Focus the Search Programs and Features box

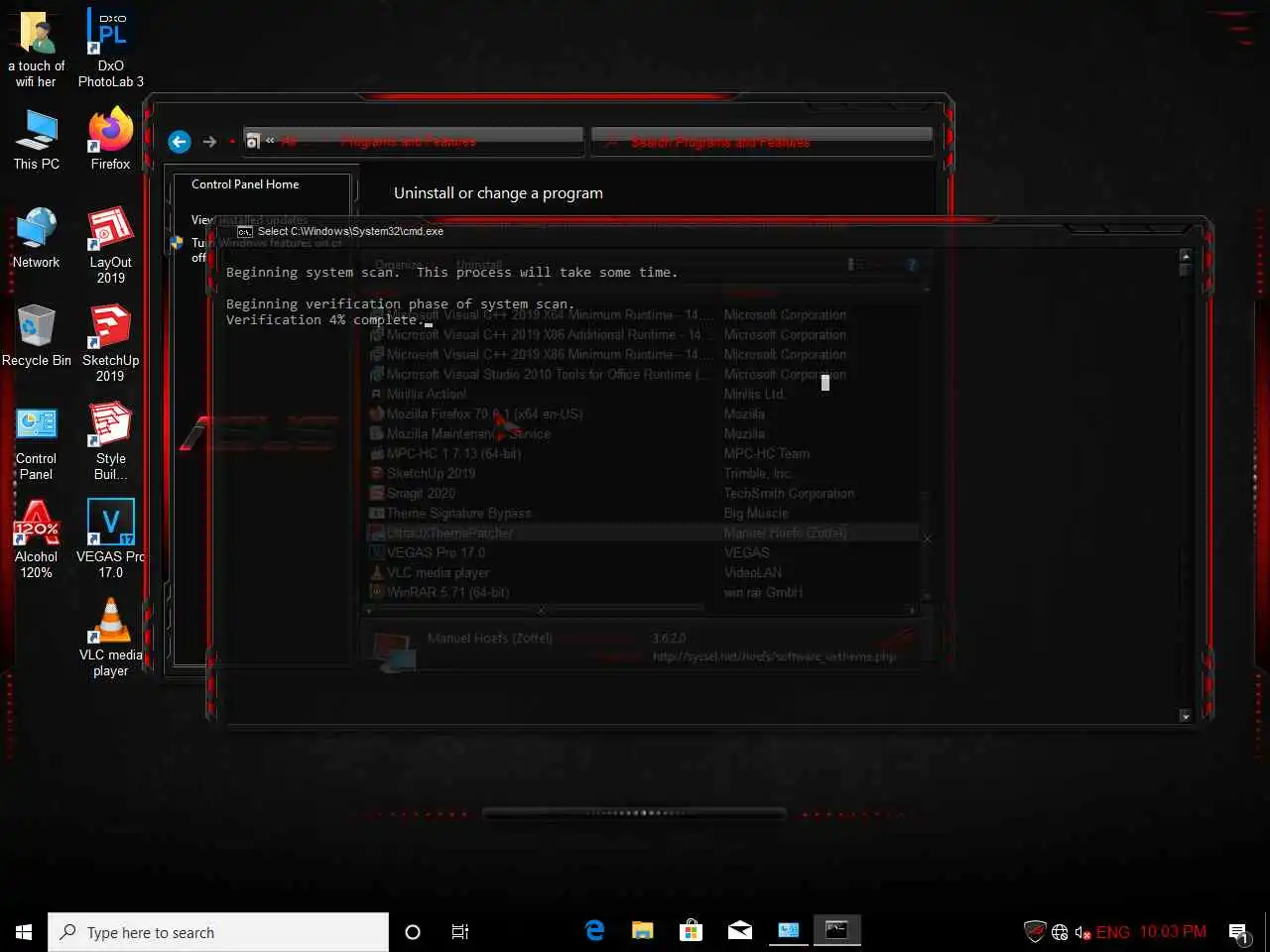(762, 142)
